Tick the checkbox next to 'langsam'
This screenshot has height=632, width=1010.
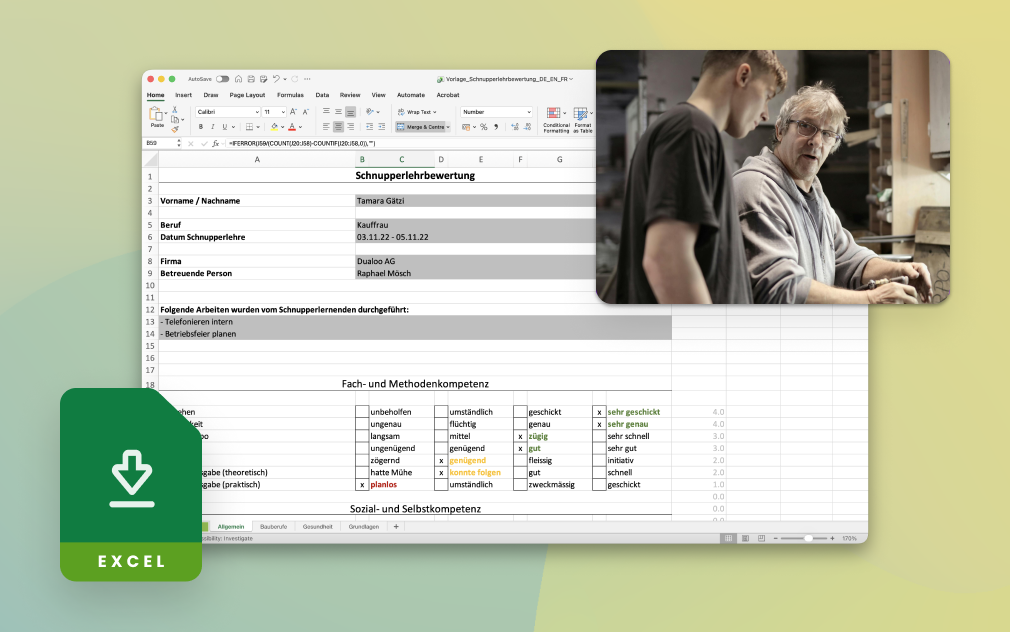(x=362, y=436)
